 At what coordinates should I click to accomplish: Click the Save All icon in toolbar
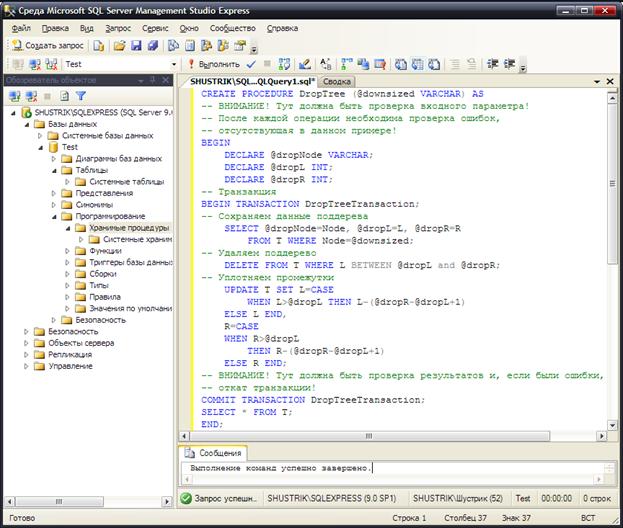pos(153,46)
